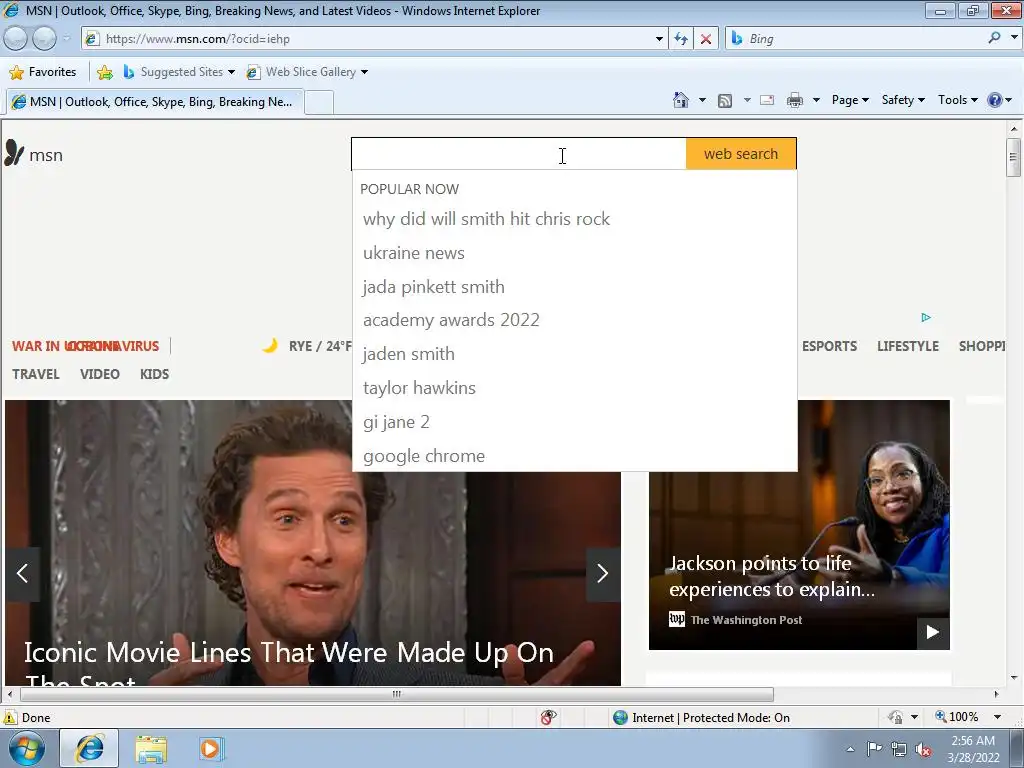Expand the Suggested Sites dropdown
This screenshot has height=768, width=1024.
click(231, 72)
